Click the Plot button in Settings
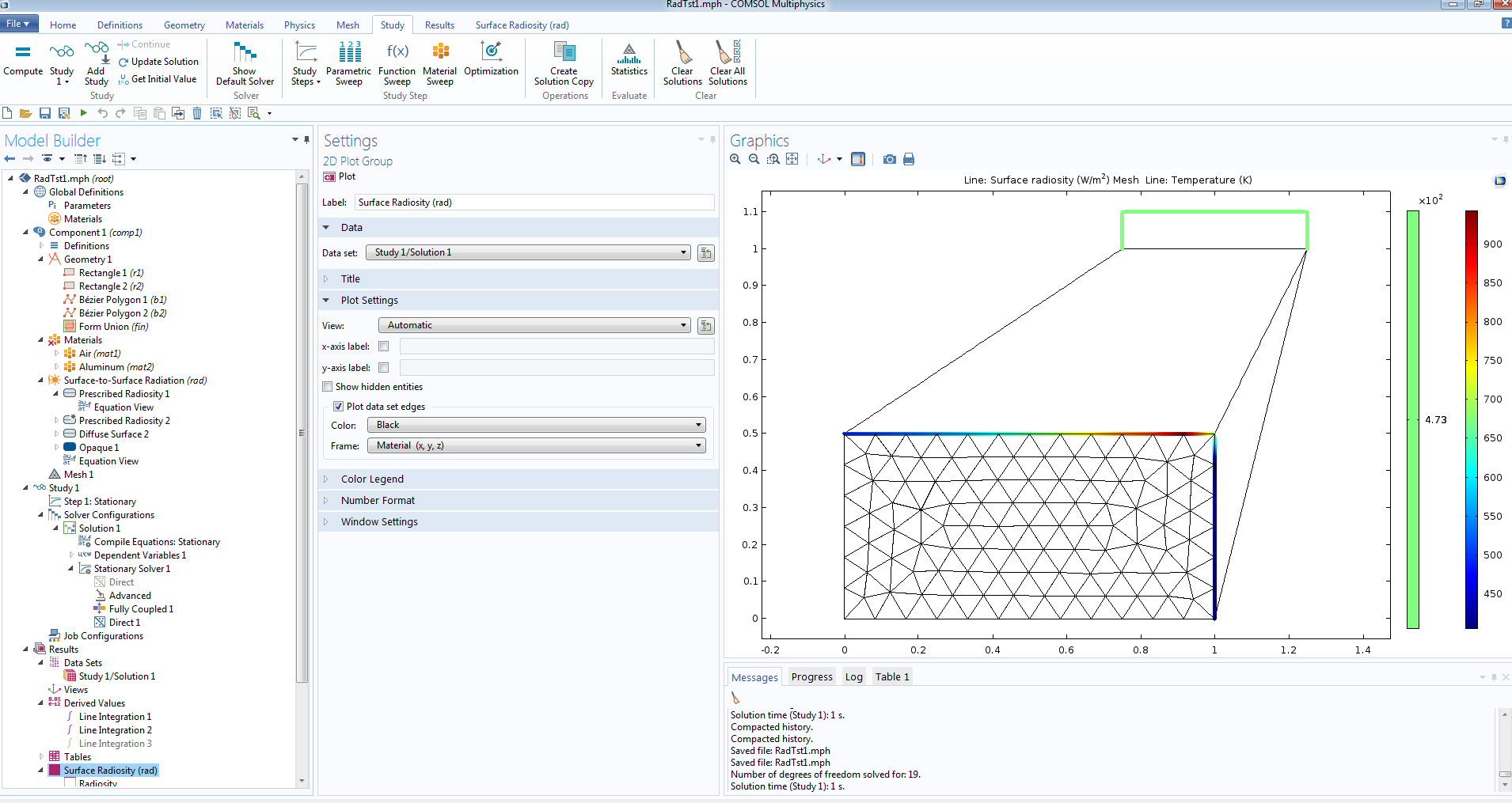Viewport: 1512px width, 803px height. [x=340, y=176]
